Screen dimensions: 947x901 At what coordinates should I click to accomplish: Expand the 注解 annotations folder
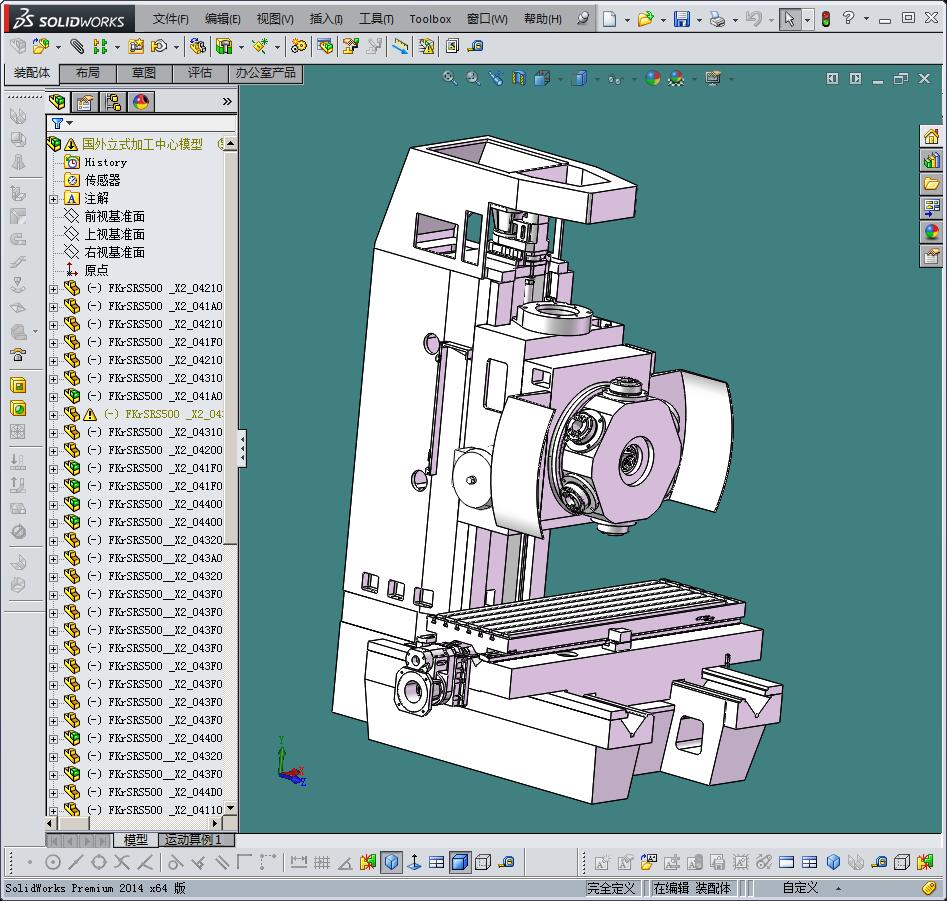pyautogui.click(x=54, y=199)
